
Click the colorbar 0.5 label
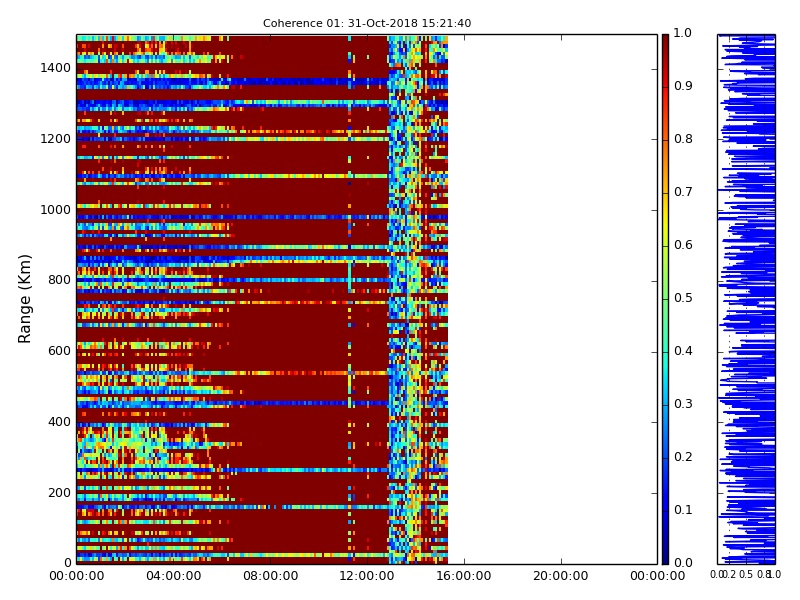tap(683, 298)
